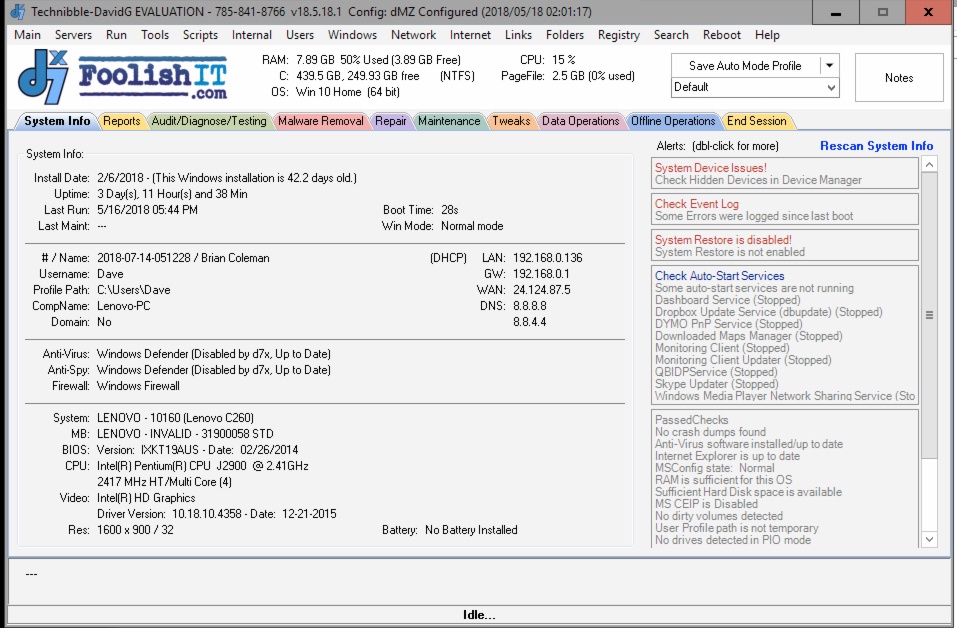This screenshot has height=628, width=957.
Task: Open the Servers menu
Action: (73, 35)
